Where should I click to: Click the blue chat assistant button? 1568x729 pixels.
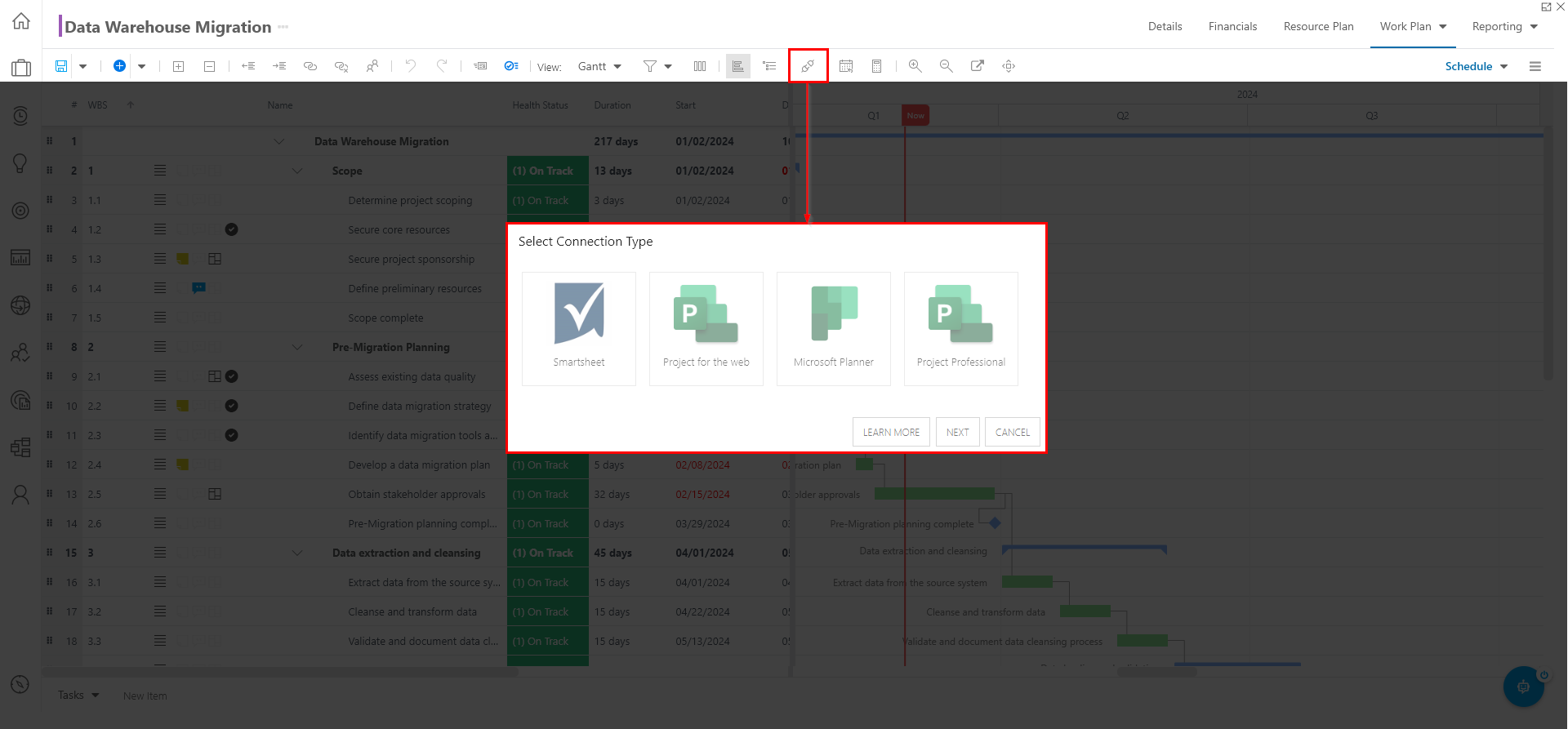pyautogui.click(x=1524, y=687)
